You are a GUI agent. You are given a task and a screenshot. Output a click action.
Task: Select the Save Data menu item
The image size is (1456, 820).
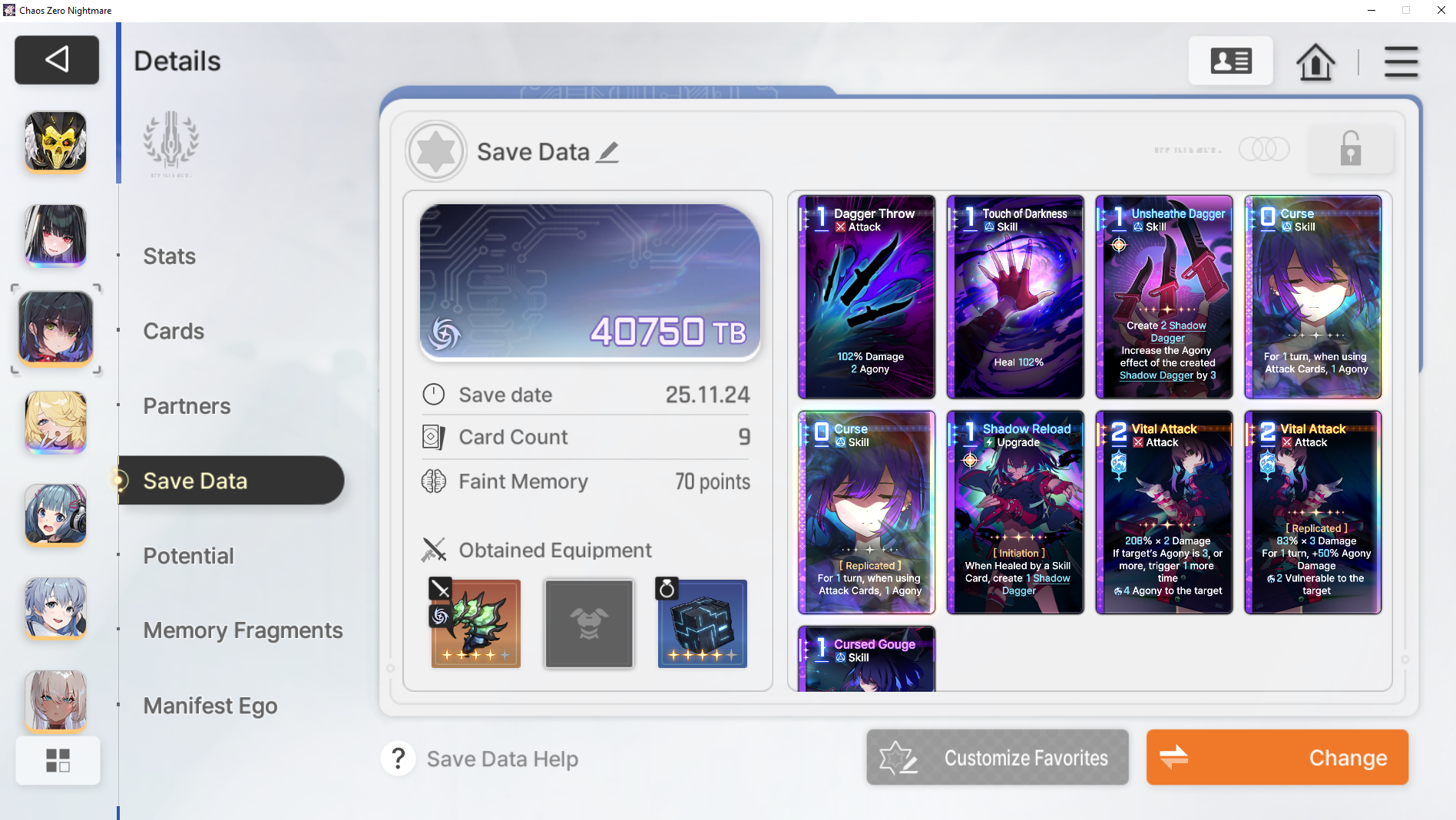231,481
